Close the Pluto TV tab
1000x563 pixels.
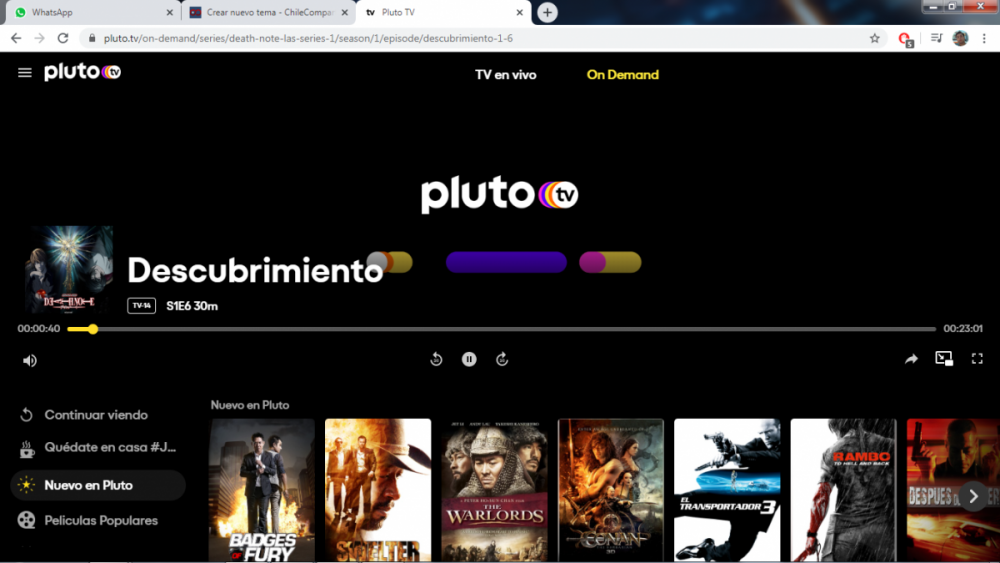[519, 12]
